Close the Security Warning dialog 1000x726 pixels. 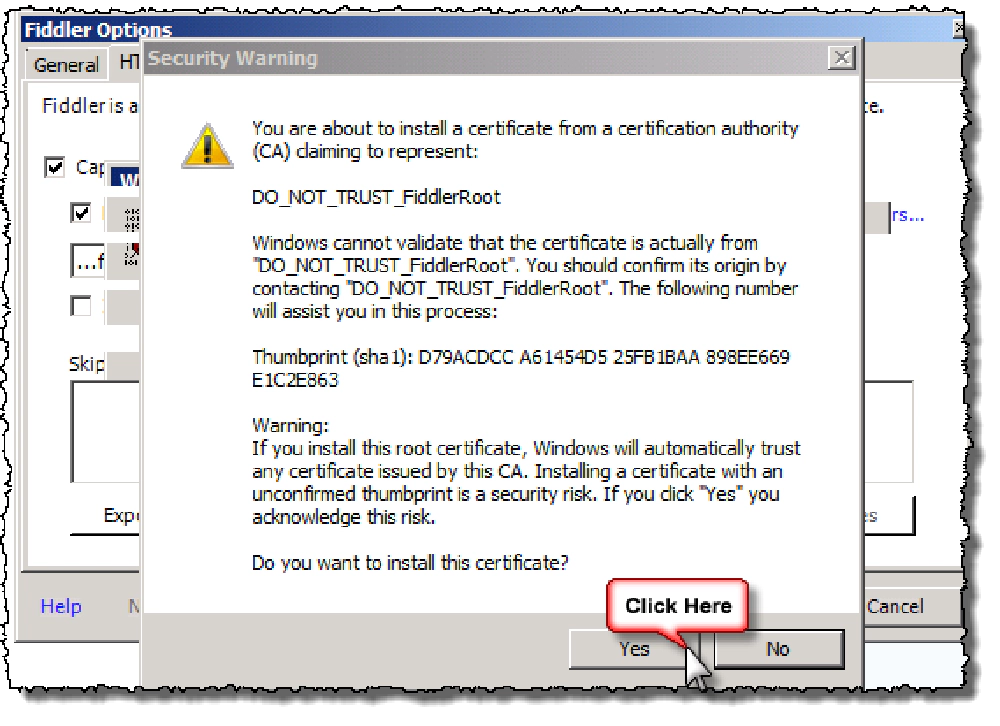[841, 58]
